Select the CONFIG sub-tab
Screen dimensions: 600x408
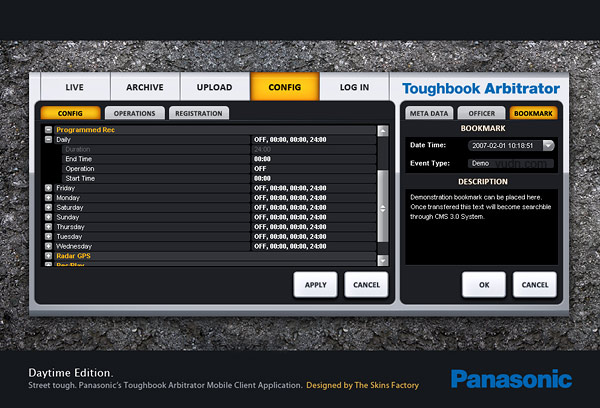[x=70, y=113]
